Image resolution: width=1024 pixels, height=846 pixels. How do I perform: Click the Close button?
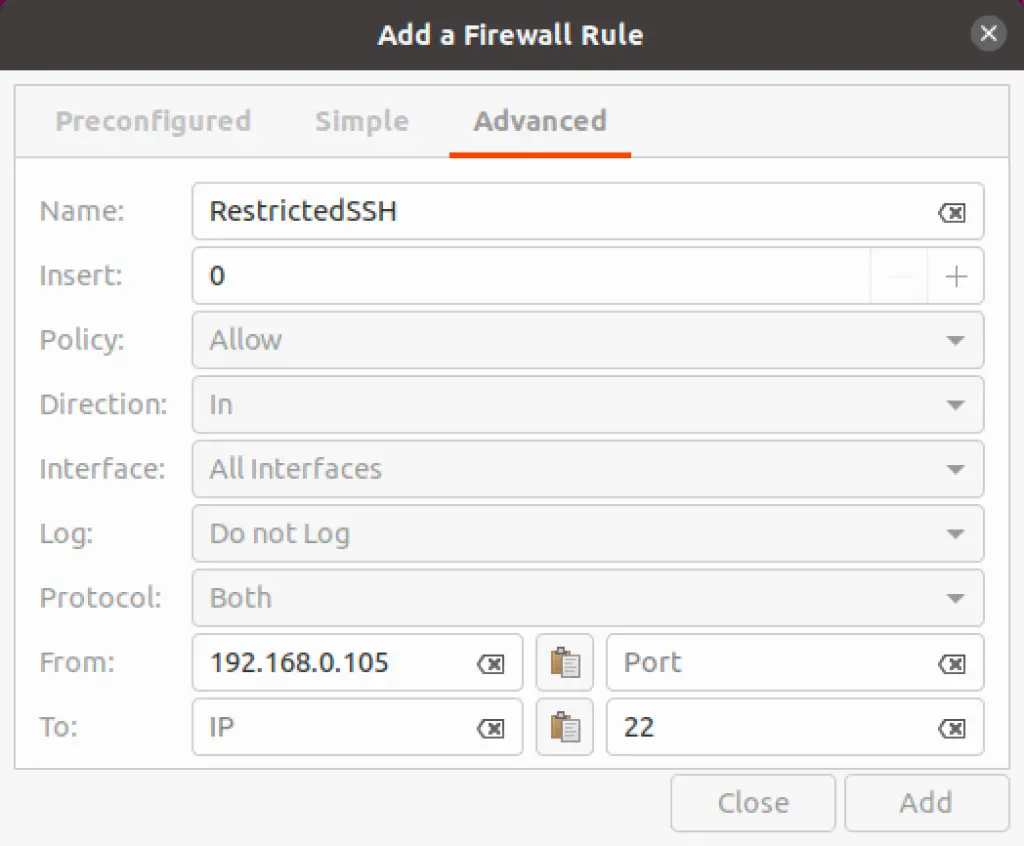(x=753, y=803)
